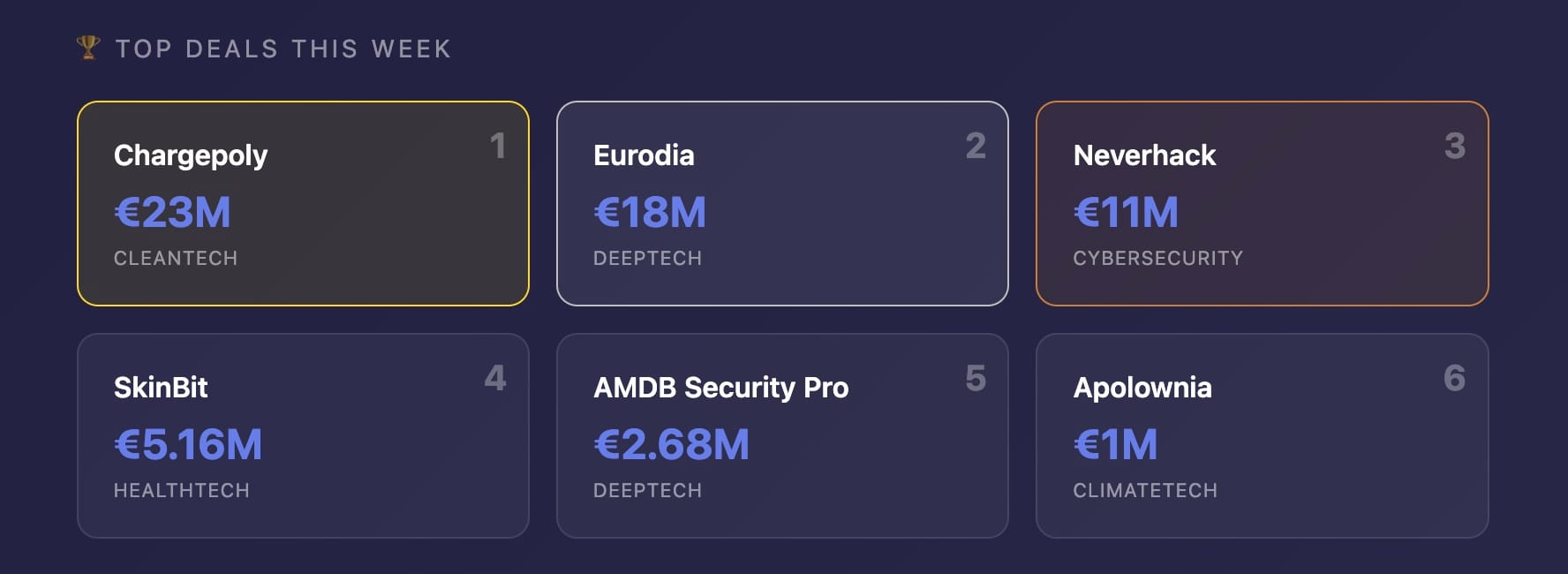Select the CLIMATETECH category label
This screenshot has width=1568, height=574.
pos(1145,490)
